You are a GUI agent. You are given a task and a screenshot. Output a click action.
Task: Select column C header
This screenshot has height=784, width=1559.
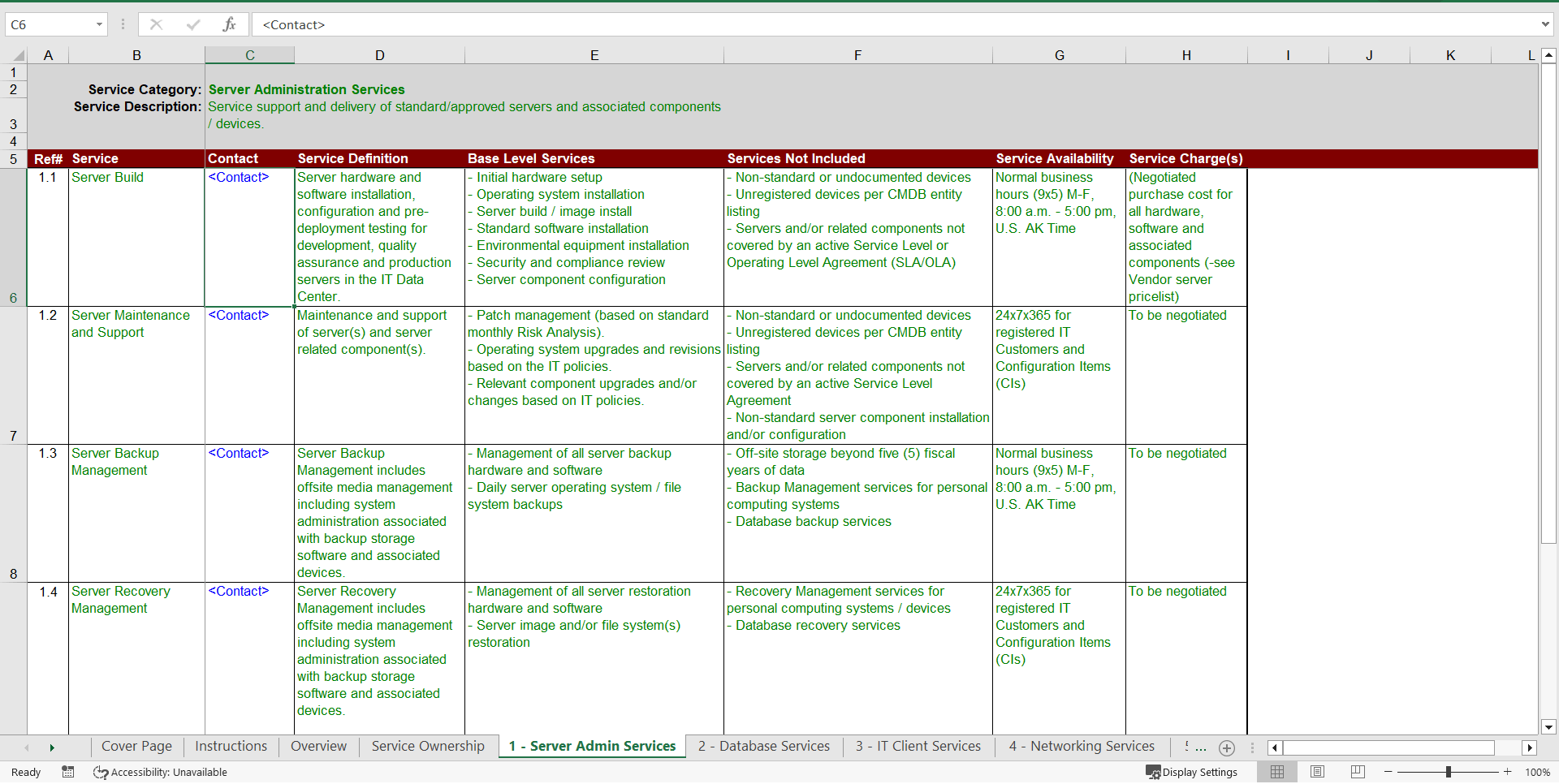tap(250, 55)
